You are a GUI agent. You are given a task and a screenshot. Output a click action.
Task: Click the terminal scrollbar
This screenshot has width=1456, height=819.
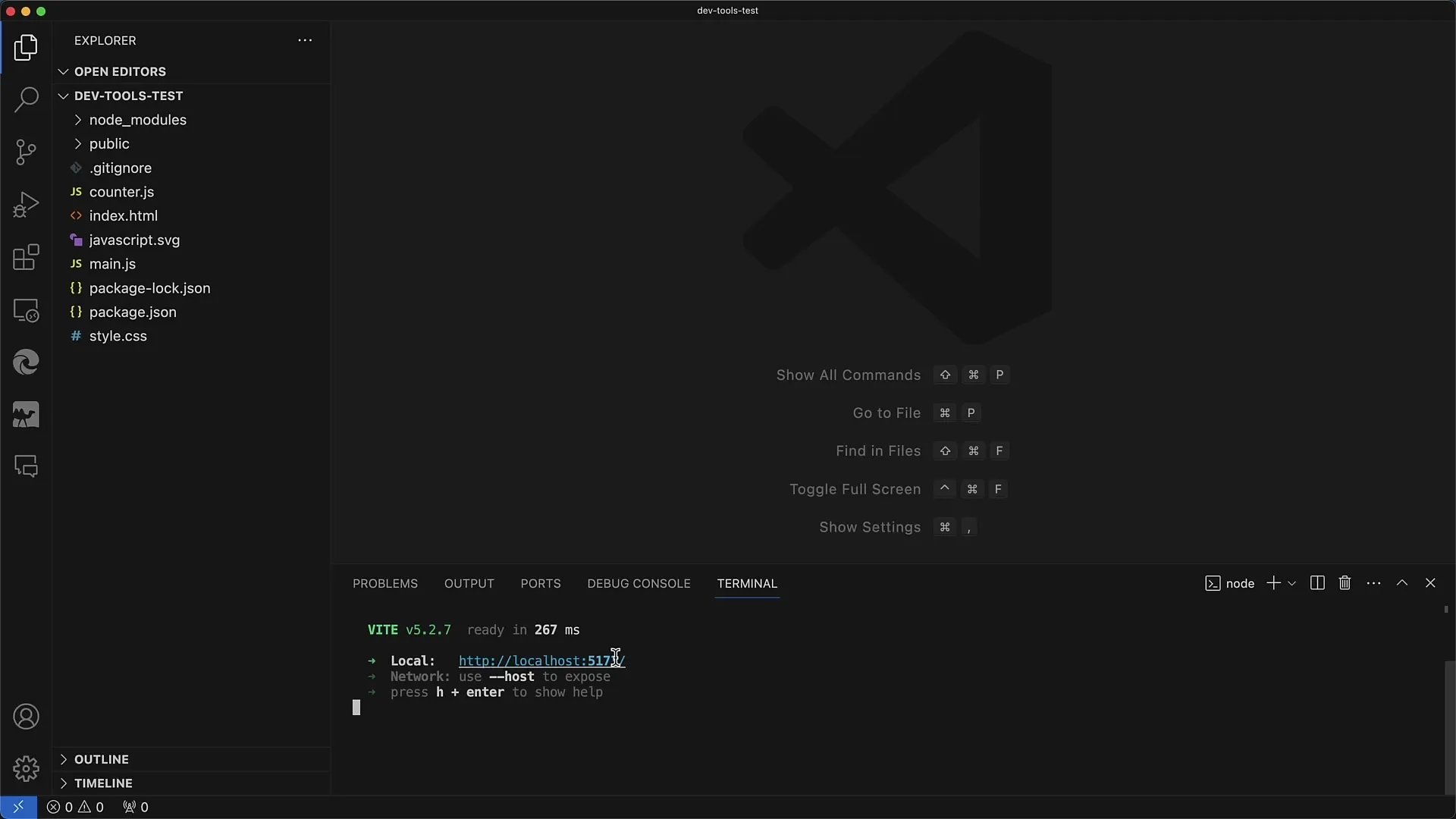click(x=1450, y=728)
